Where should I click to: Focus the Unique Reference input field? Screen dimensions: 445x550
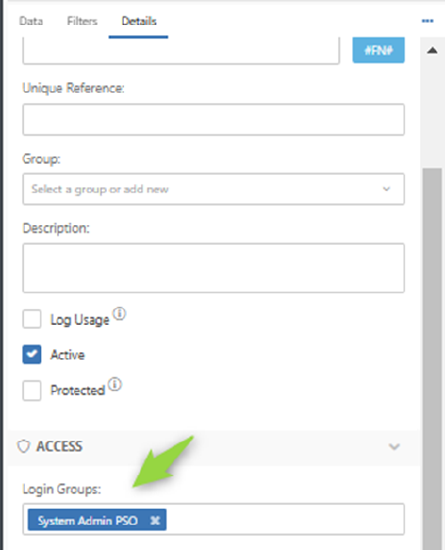click(x=214, y=120)
